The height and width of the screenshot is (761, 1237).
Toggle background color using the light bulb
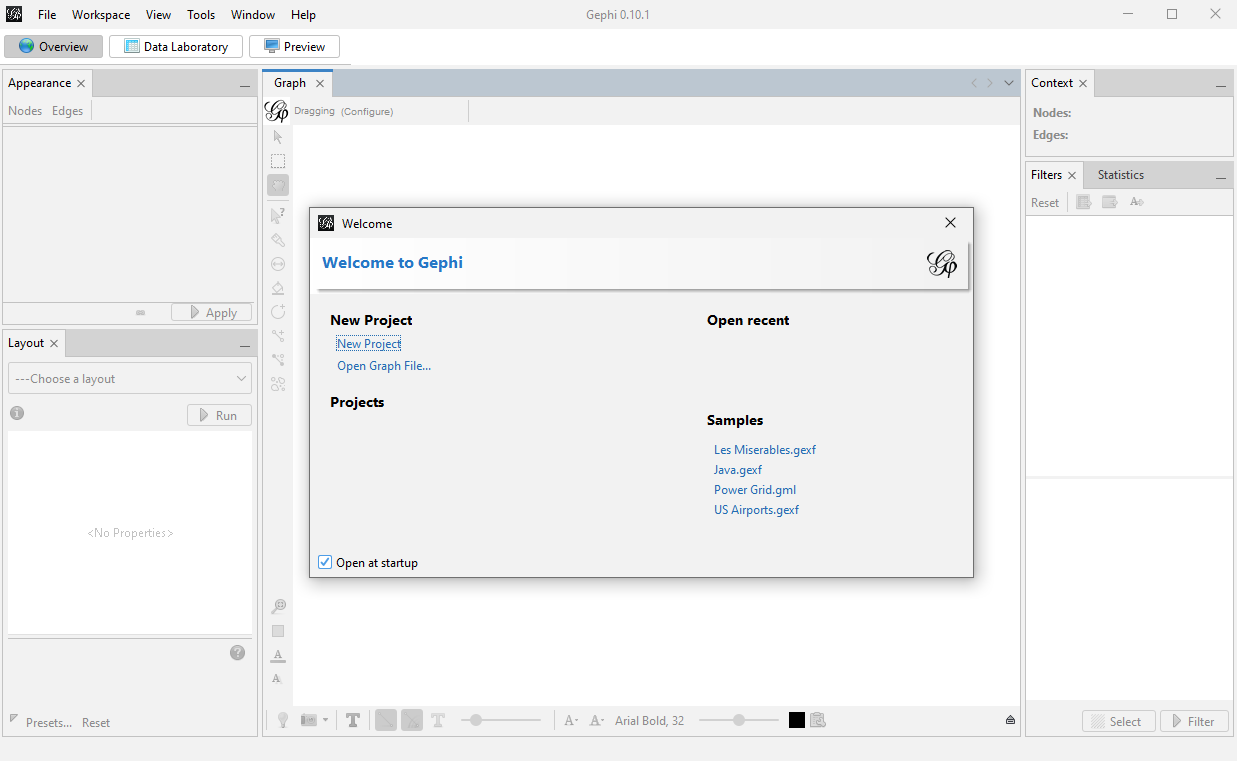coord(281,719)
